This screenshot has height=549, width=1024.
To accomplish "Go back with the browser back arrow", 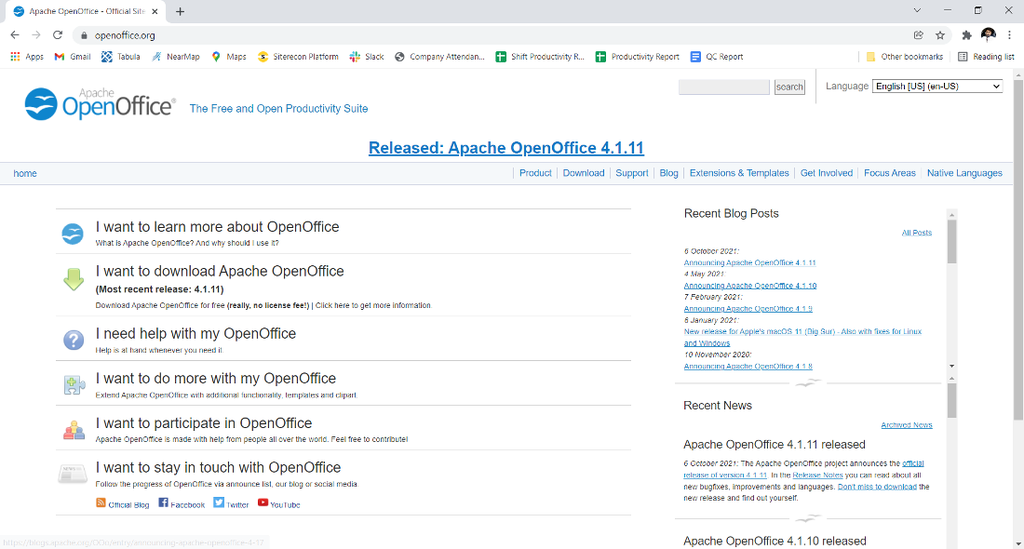I will click(x=14, y=35).
